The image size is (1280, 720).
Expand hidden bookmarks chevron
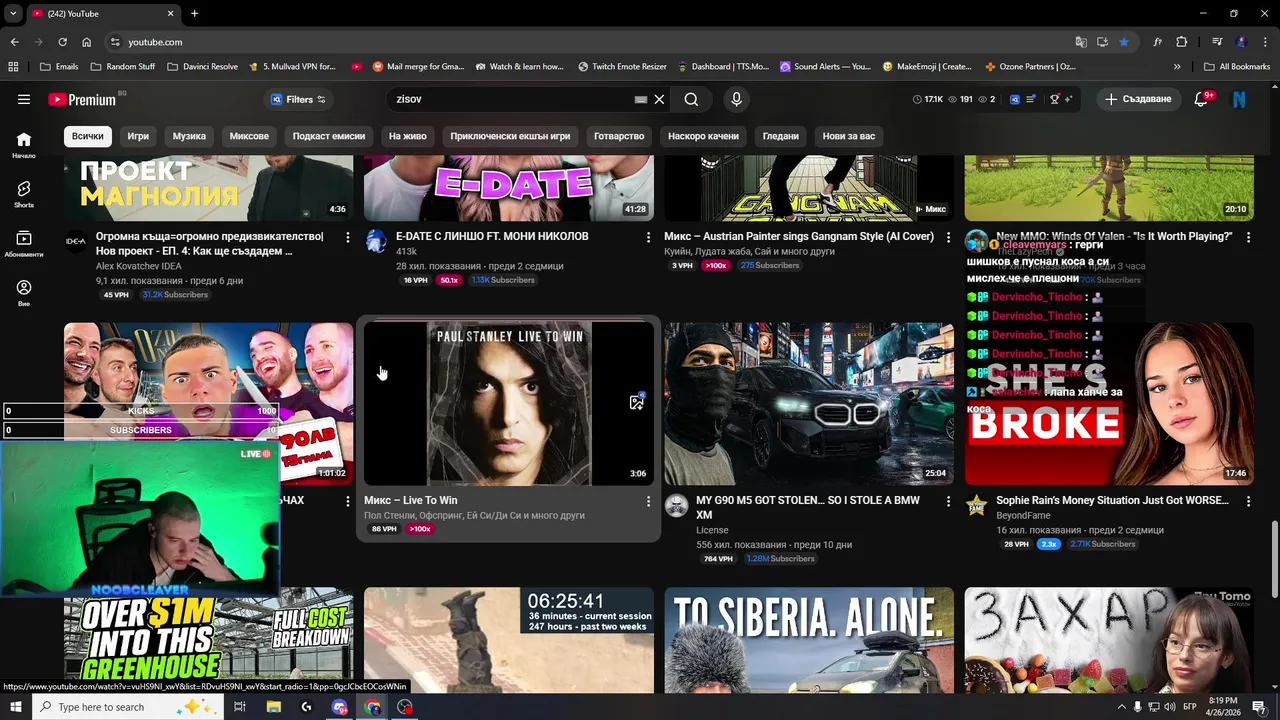pyautogui.click(x=1177, y=67)
